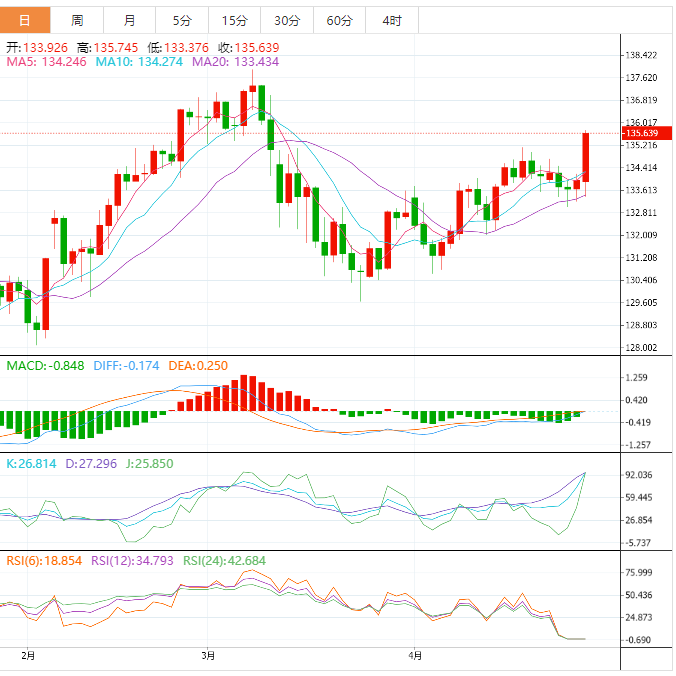
Task: Select the 15分 interval tab
Action: 234,20
